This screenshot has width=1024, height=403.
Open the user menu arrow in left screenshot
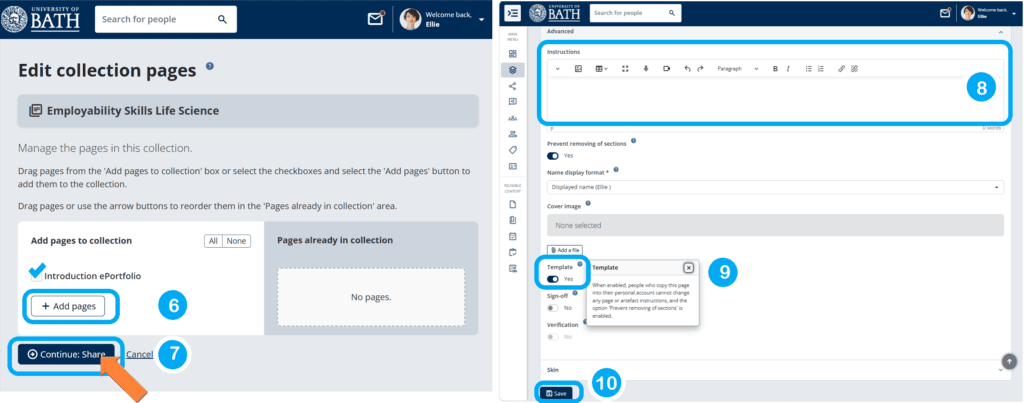point(481,20)
